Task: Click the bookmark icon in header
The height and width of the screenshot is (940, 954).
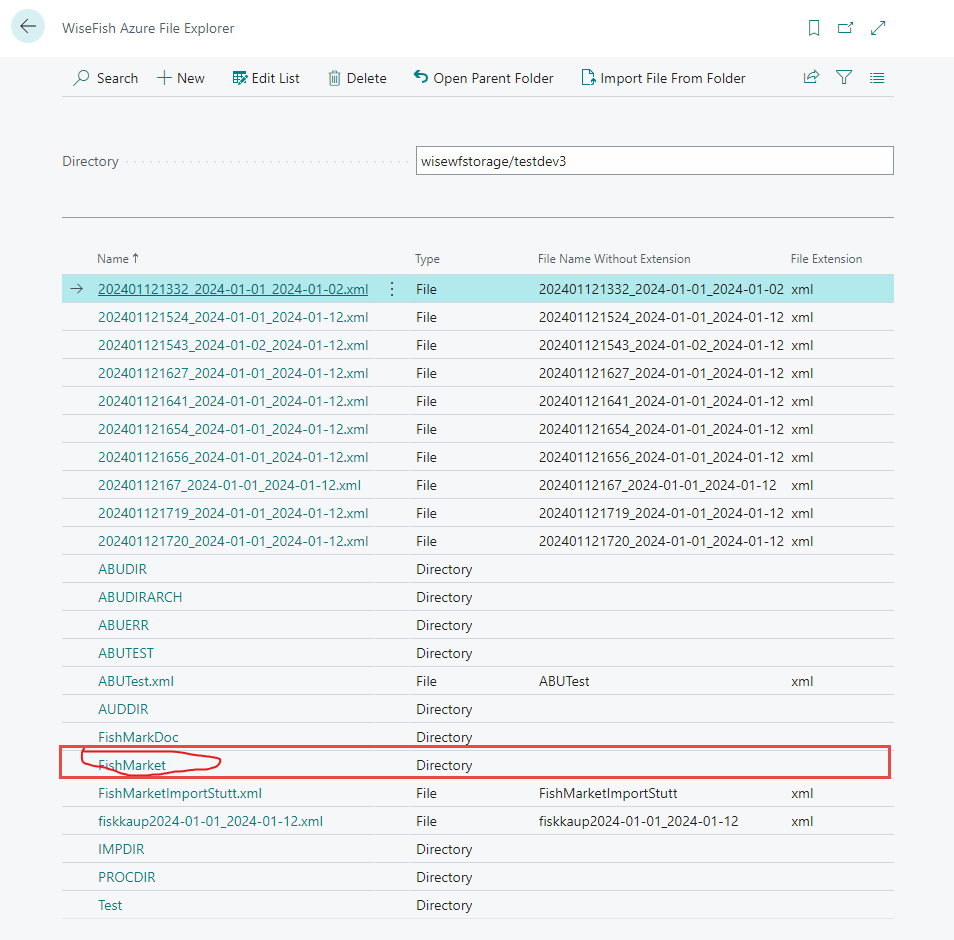Action: pyautogui.click(x=814, y=28)
